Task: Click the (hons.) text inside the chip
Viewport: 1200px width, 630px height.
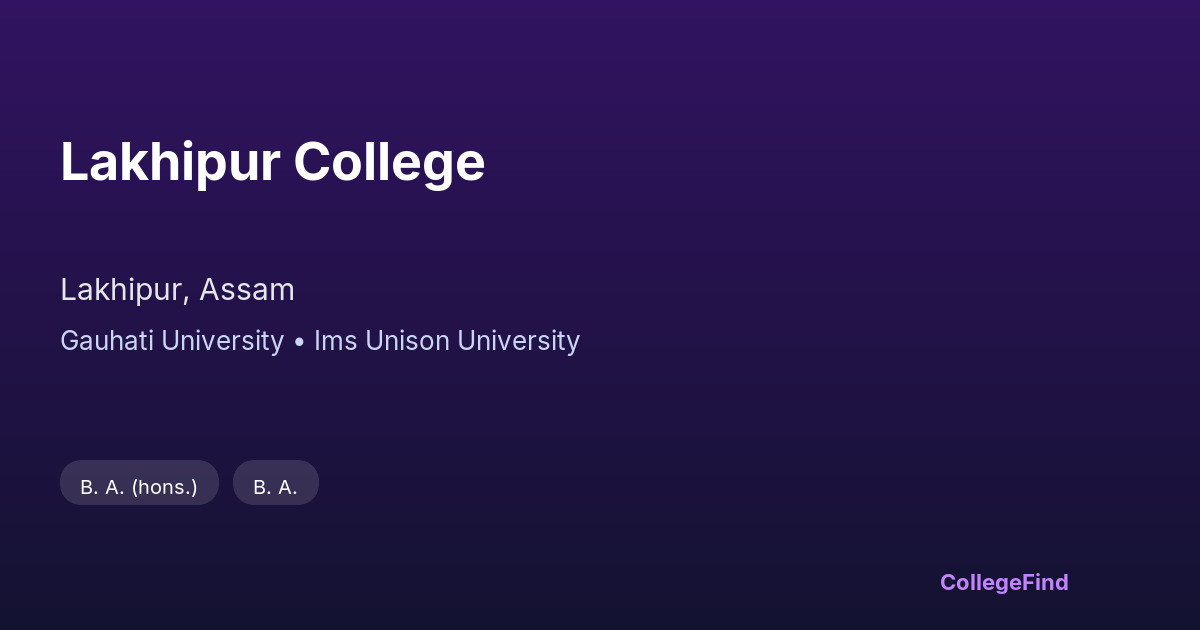Action: 164,487
